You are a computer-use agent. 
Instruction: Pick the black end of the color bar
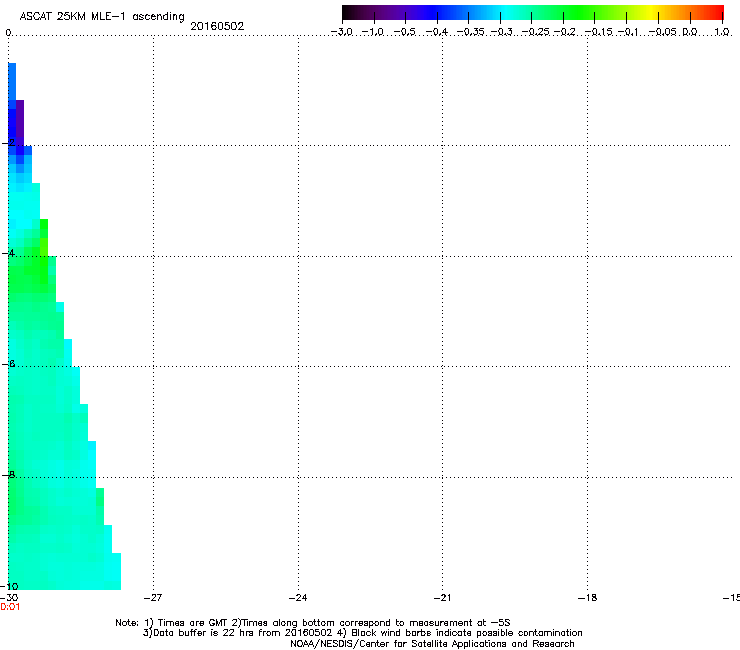[349, 13]
